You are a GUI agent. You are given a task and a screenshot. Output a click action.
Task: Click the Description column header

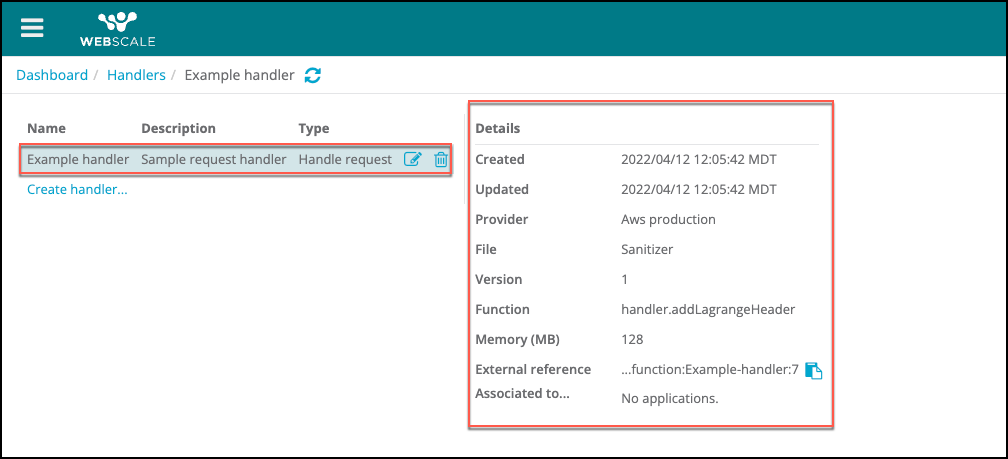tap(178, 128)
